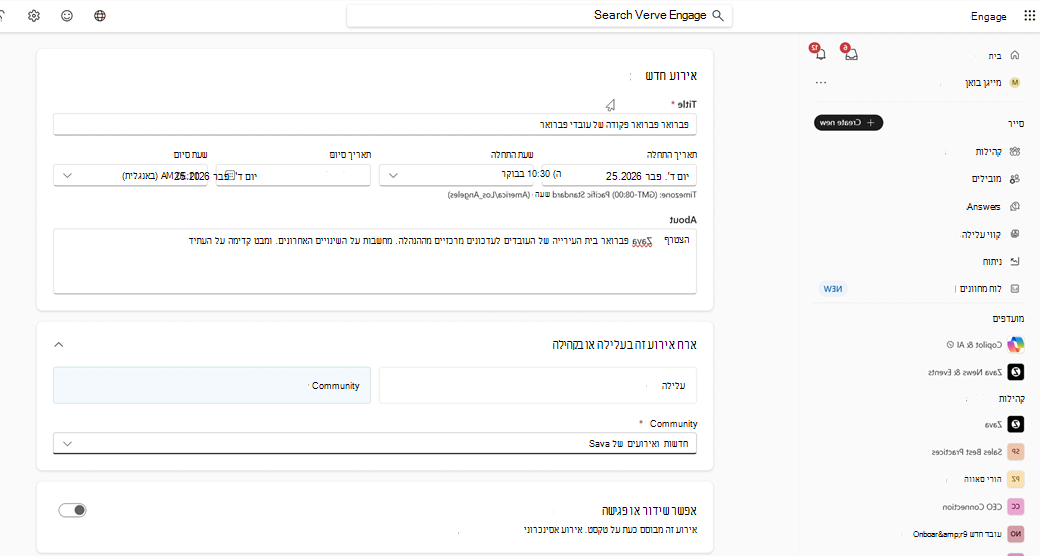Click the Timezone Pacific Standard text
Screen dimensions: 1040x556
coord(571,195)
